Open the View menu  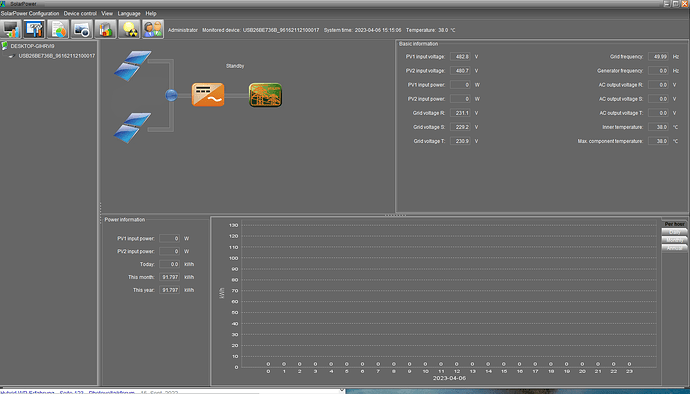point(107,14)
